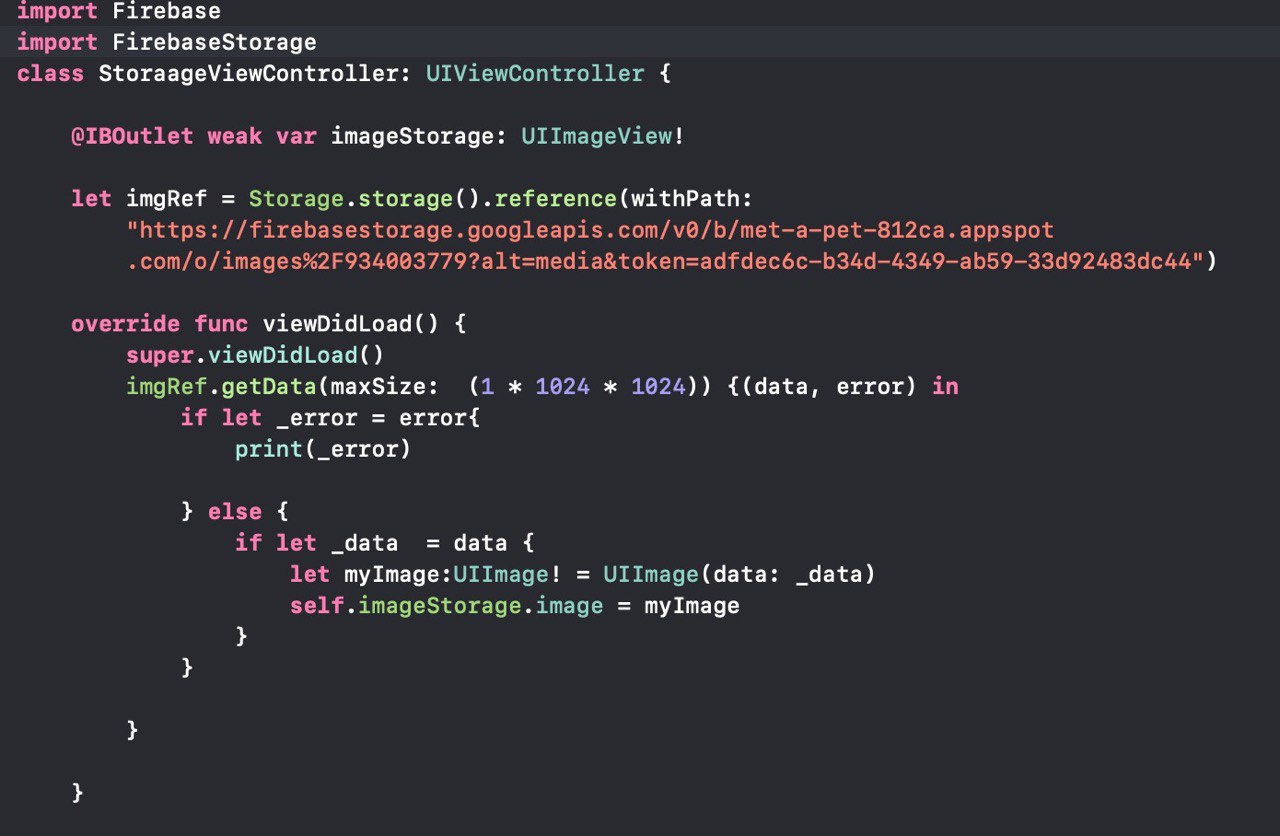Click the 'else' keyword
The width and height of the screenshot is (1280, 836).
[x=234, y=511]
